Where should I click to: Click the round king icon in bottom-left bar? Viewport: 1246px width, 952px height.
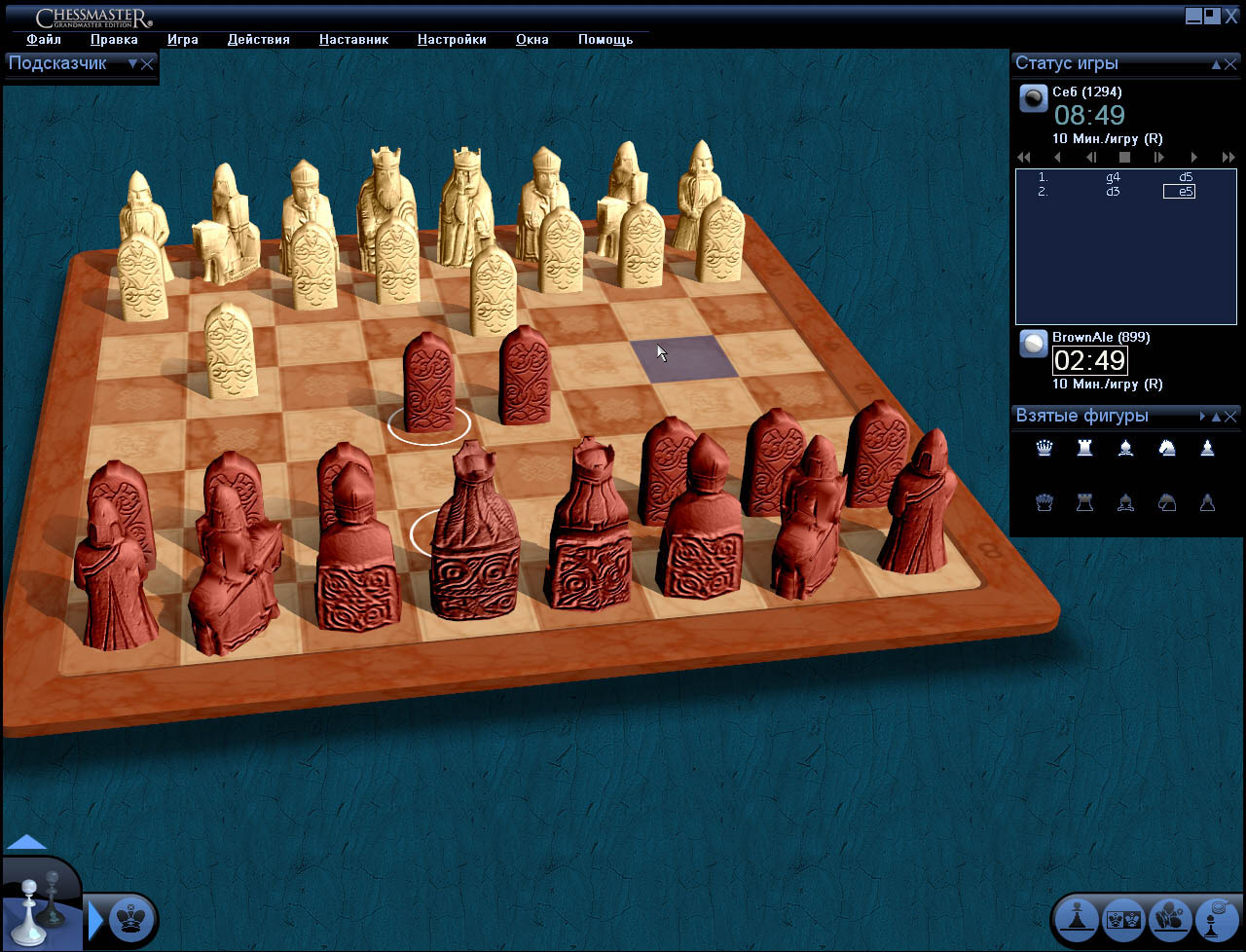(x=128, y=919)
